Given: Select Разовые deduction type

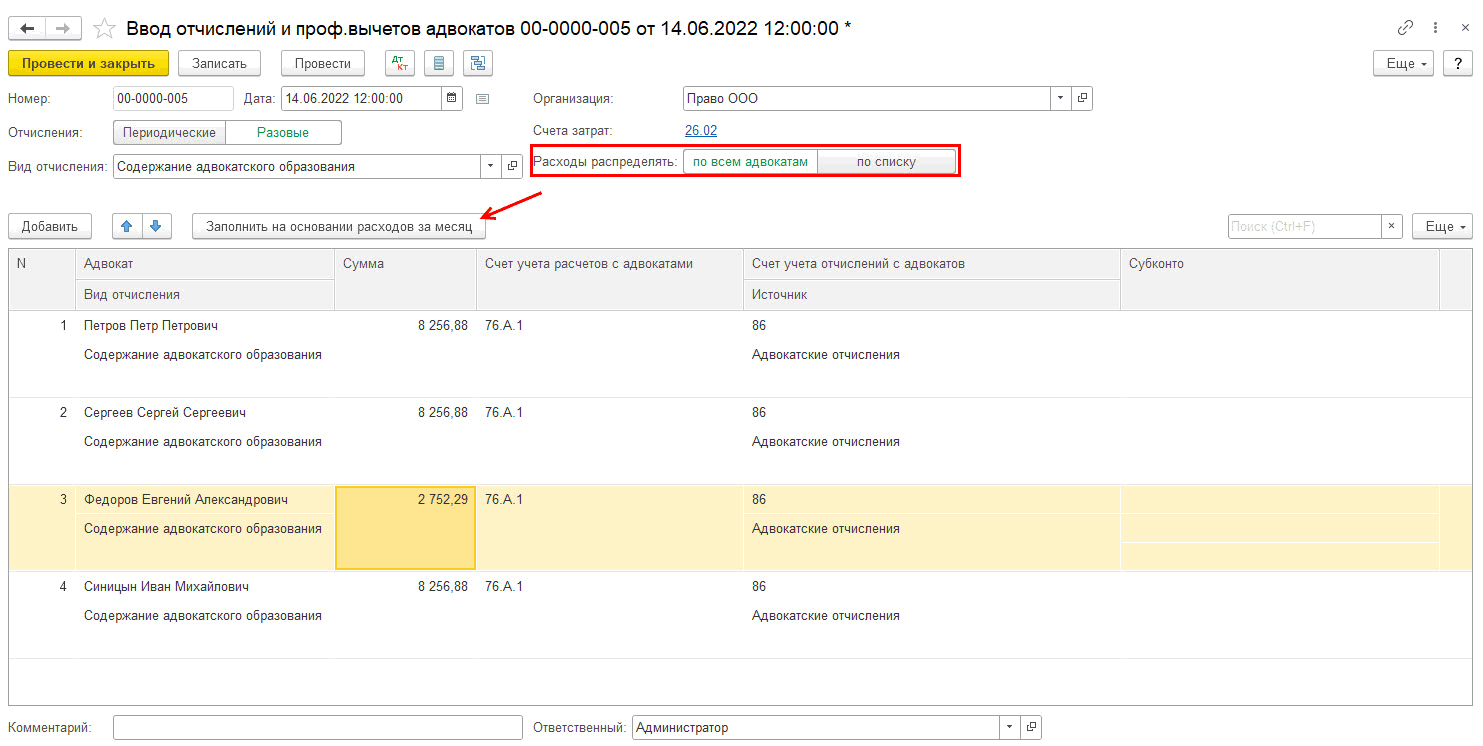Looking at the screenshot, I should [x=283, y=132].
